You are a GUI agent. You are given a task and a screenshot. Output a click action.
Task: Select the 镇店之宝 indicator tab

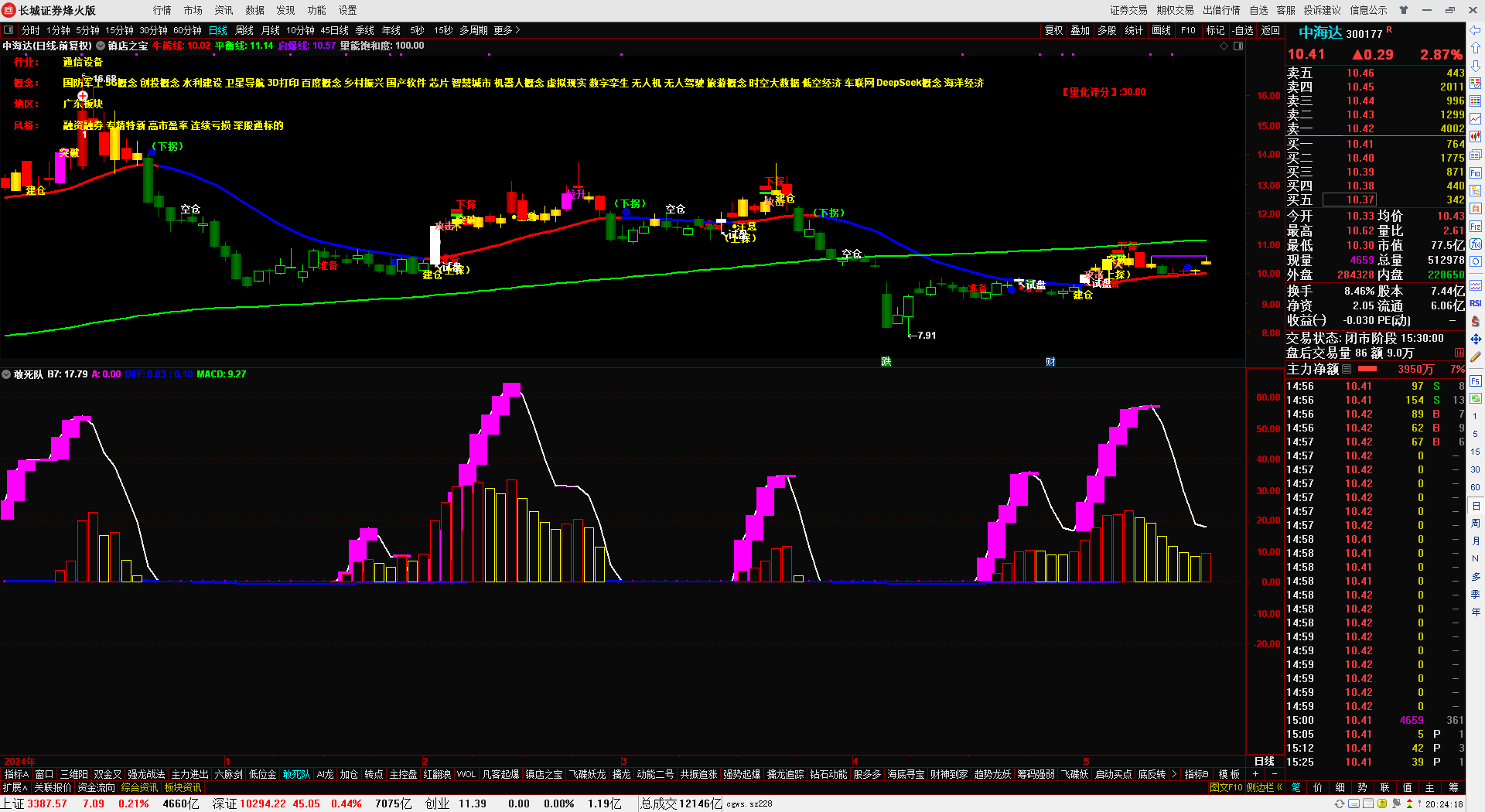[x=544, y=774]
